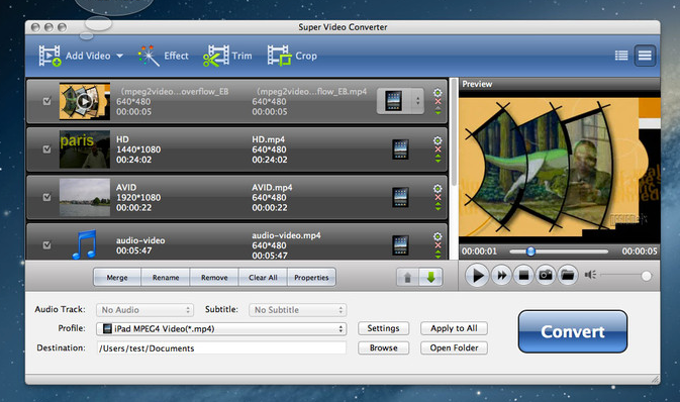
Task: Open settings gear for audio-video row
Action: [x=438, y=236]
